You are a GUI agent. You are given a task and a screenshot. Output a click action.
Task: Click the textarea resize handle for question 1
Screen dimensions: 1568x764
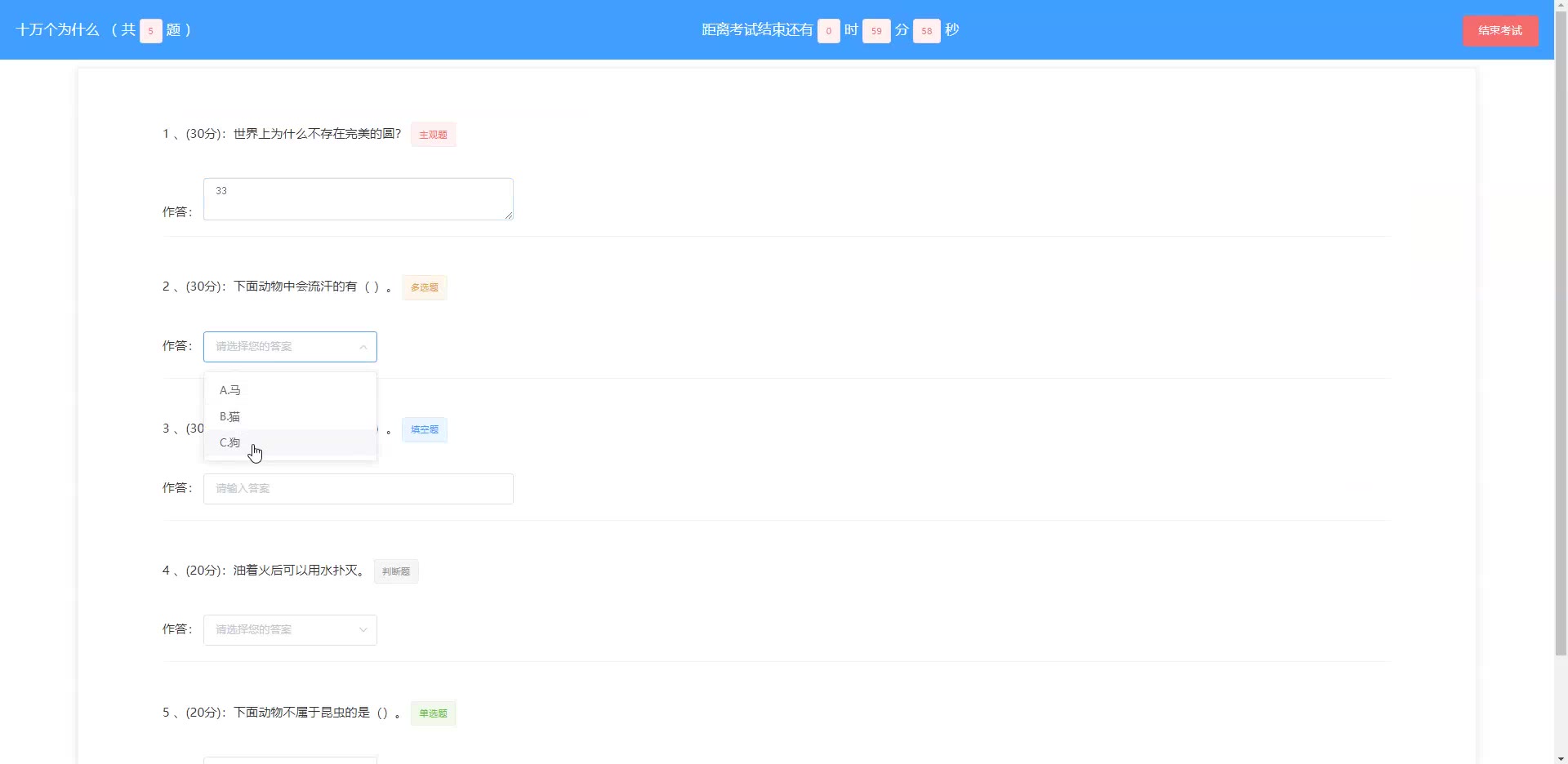click(x=508, y=215)
